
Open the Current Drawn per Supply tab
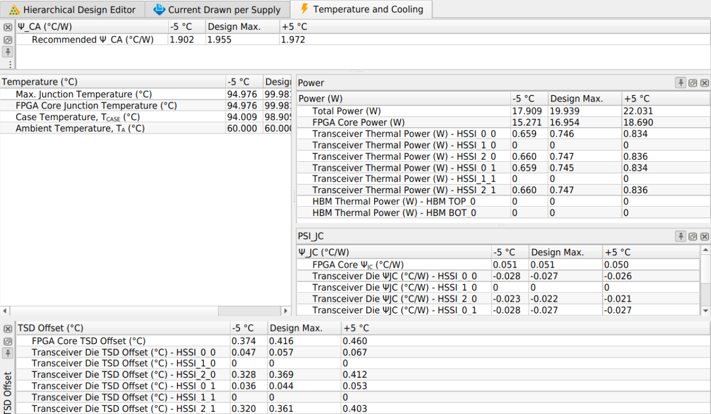click(x=216, y=9)
